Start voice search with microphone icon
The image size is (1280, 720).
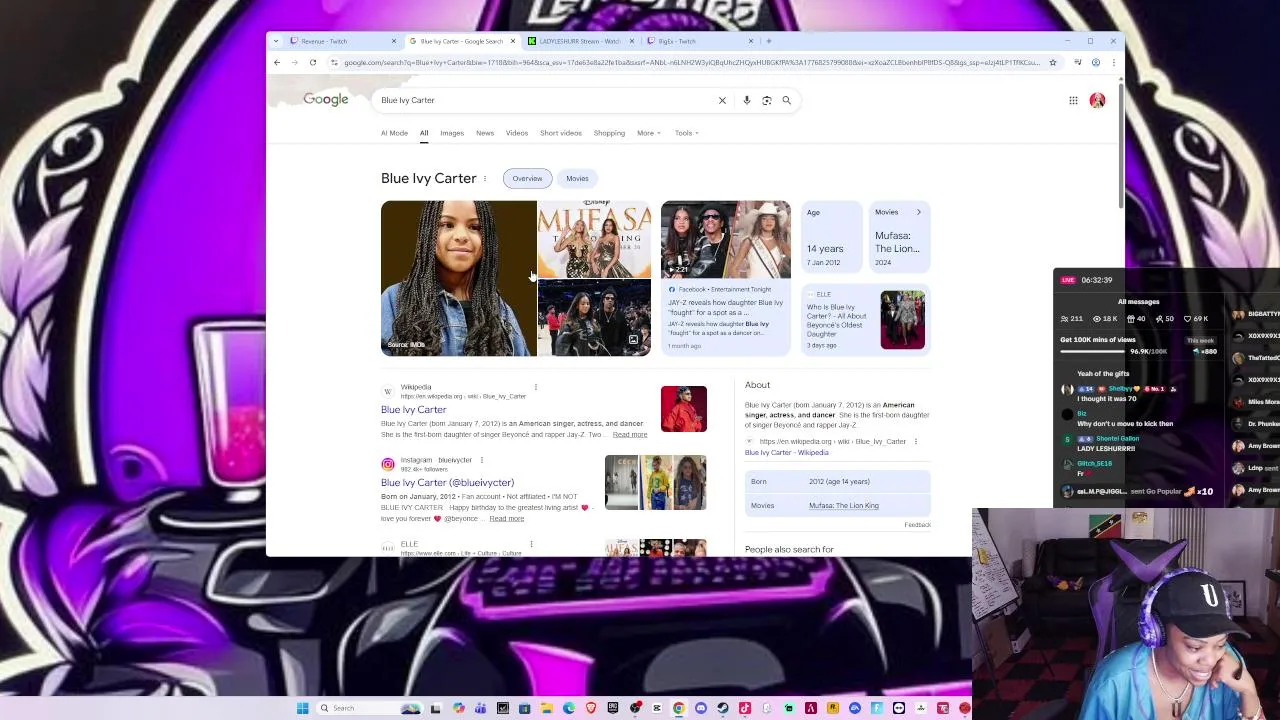coord(746,100)
